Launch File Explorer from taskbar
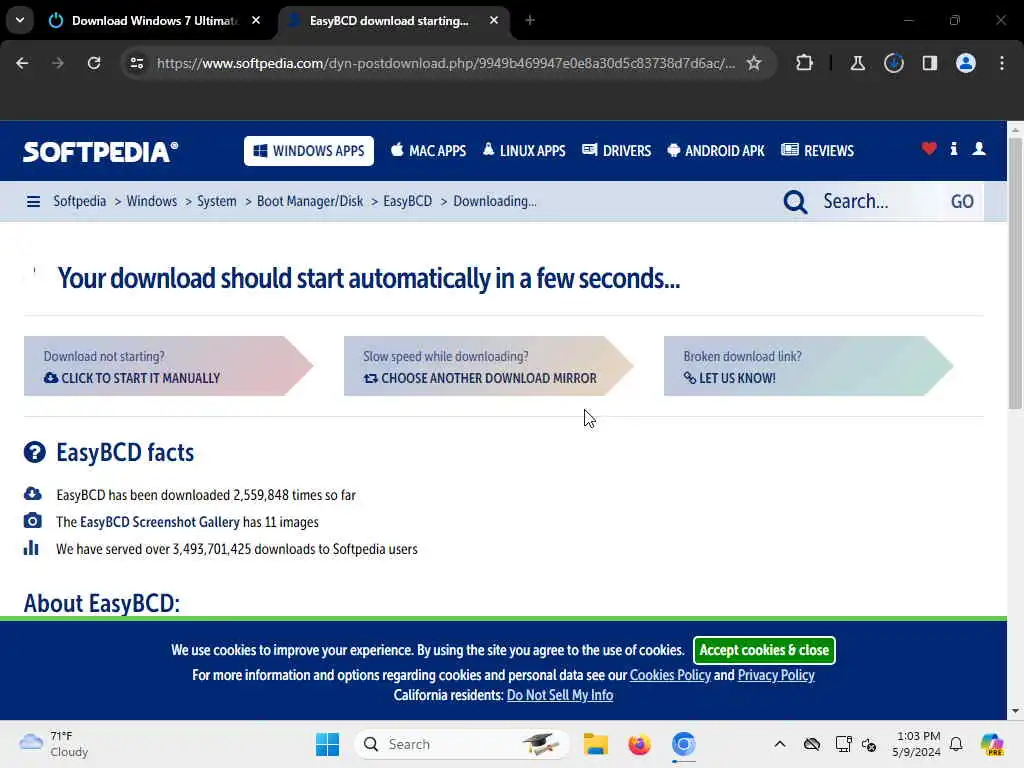This screenshot has height=768, width=1024. (x=596, y=744)
